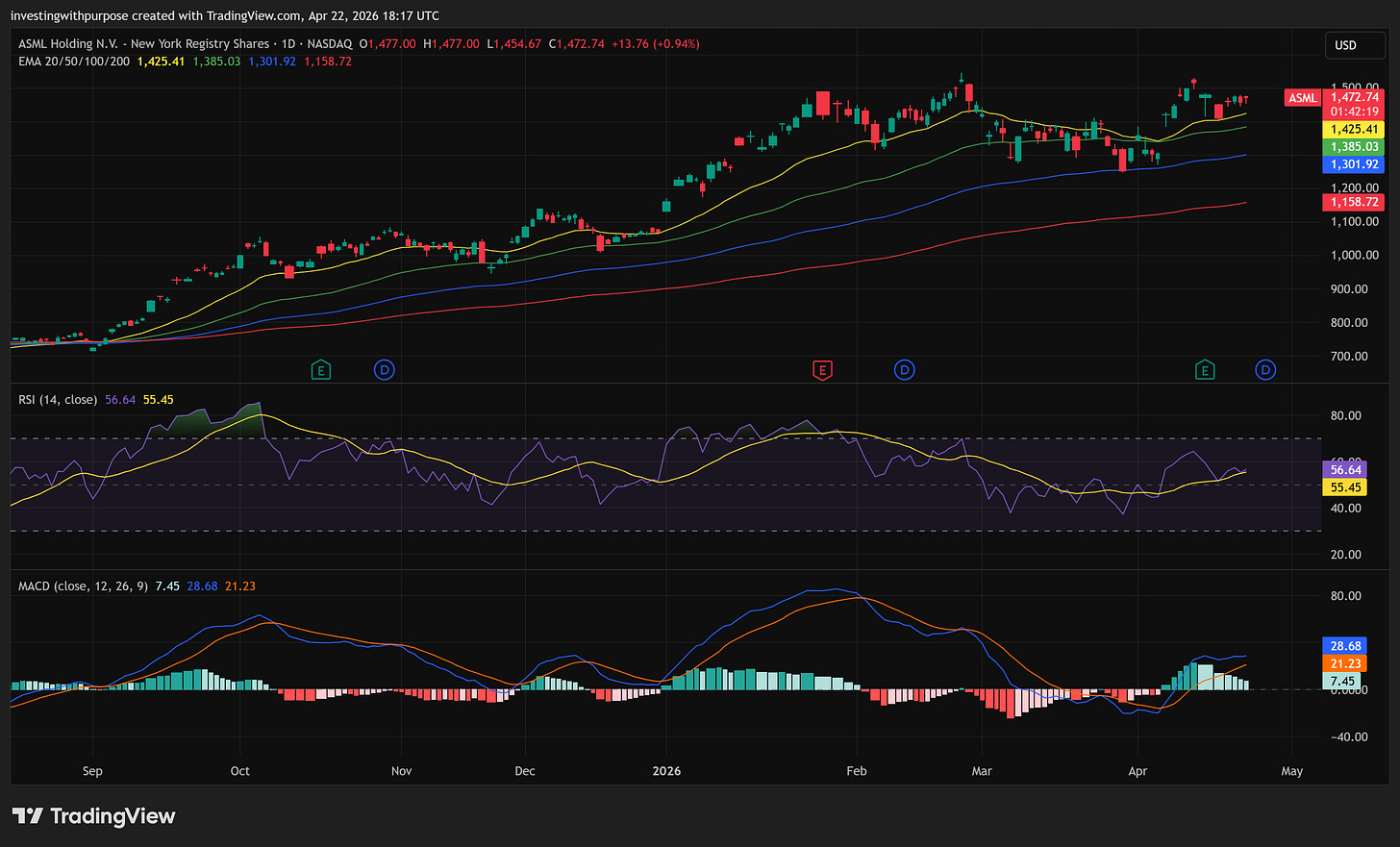Click the yellow EMA value 1,425.41 axis label

pos(1354,129)
